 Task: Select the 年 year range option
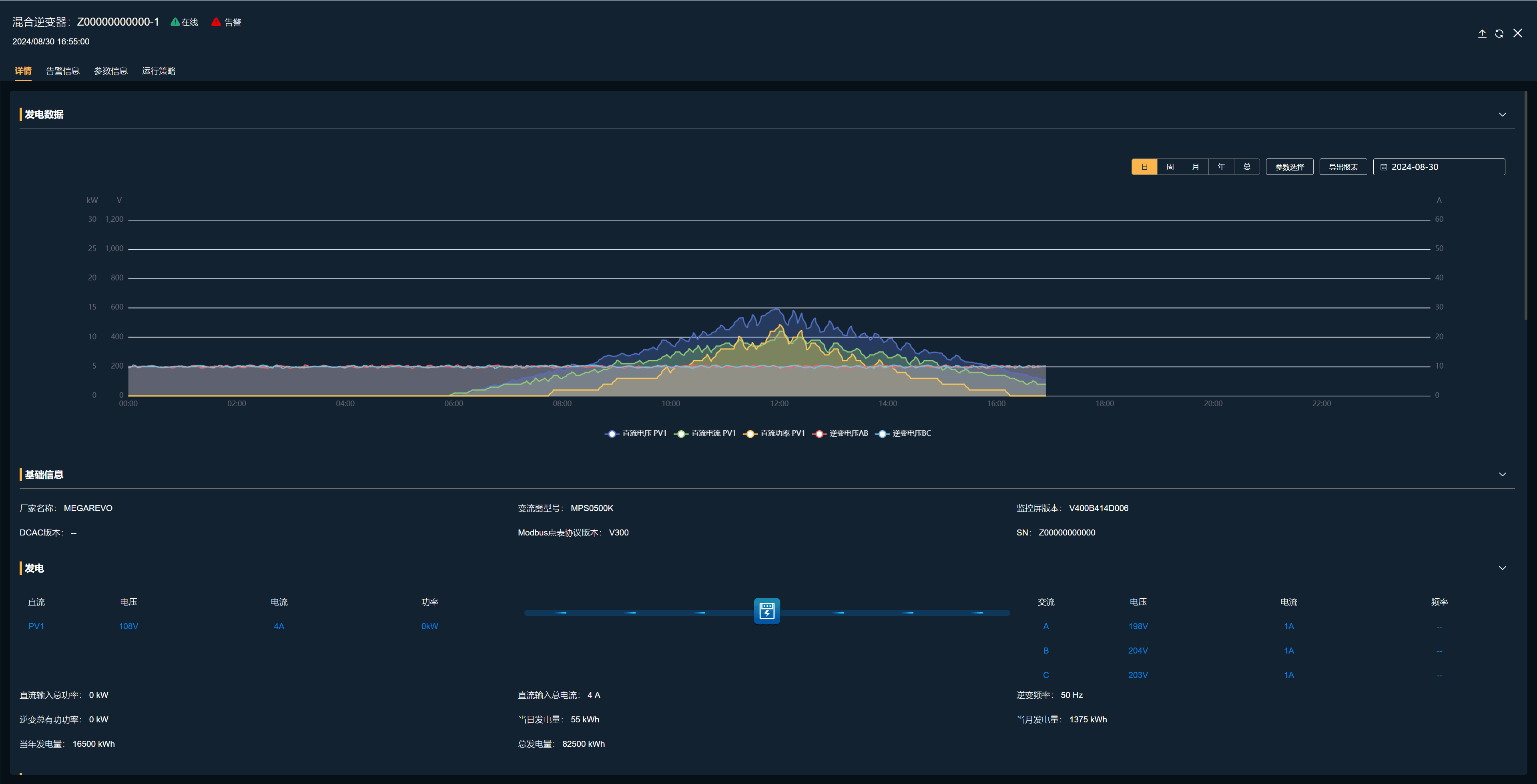point(1221,167)
